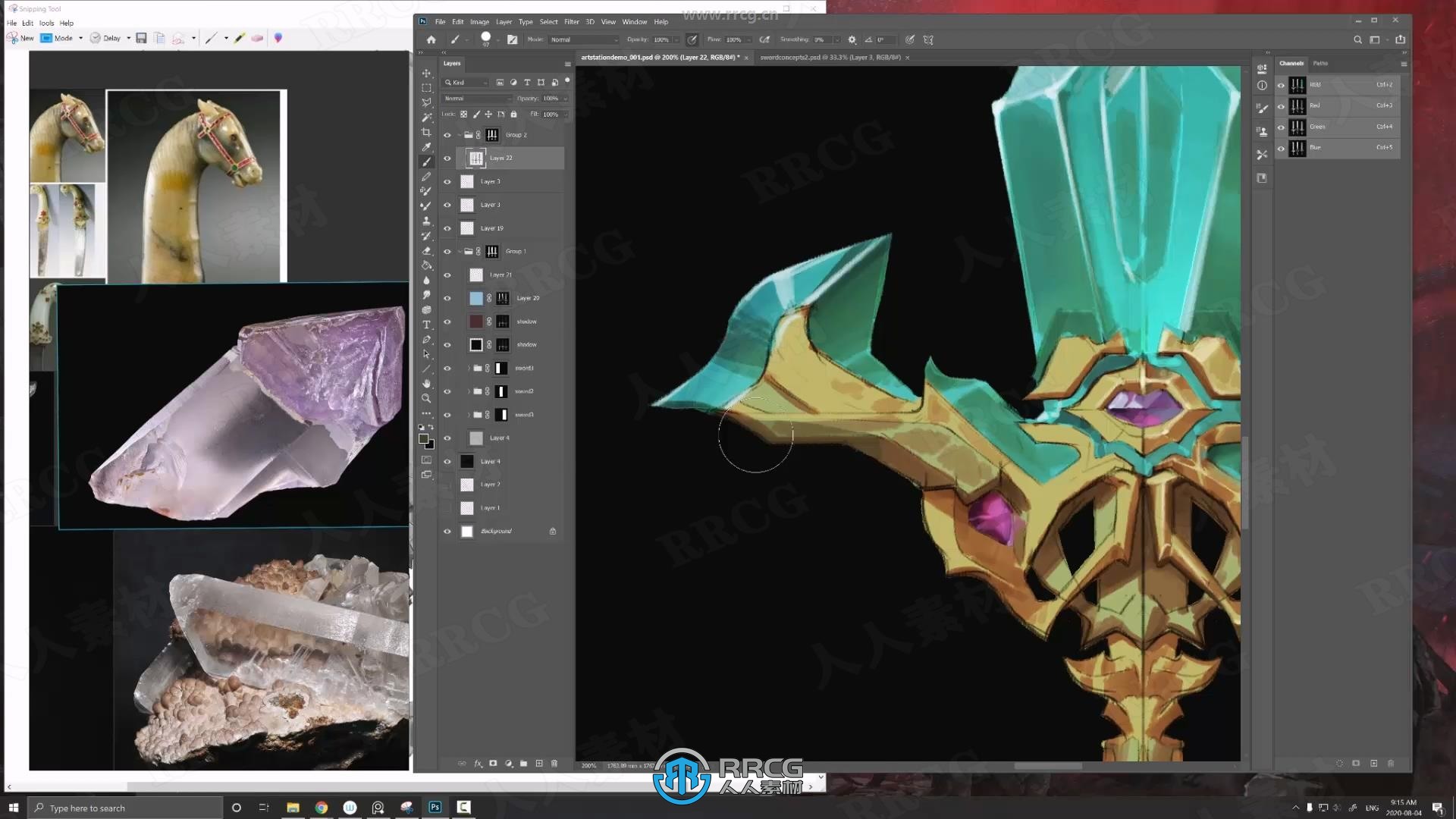Lock all with padlock icon in Layers

click(x=513, y=115)
